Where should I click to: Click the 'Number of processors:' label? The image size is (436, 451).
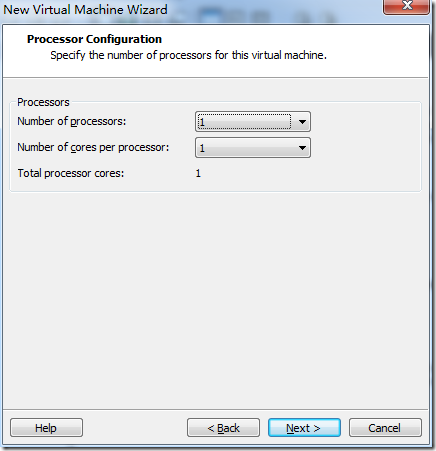[72, 121]
